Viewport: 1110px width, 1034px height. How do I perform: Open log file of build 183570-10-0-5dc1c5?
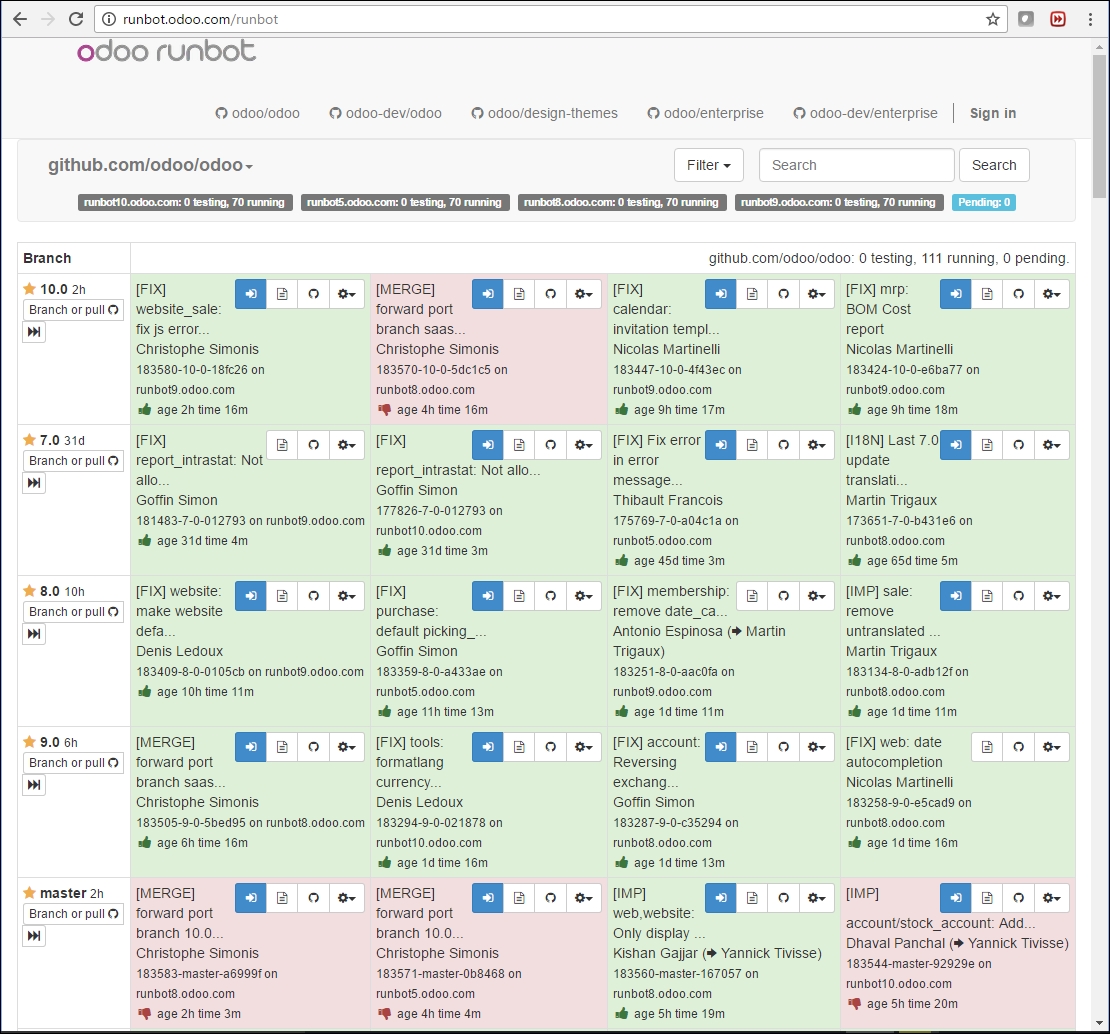(519, 294)
